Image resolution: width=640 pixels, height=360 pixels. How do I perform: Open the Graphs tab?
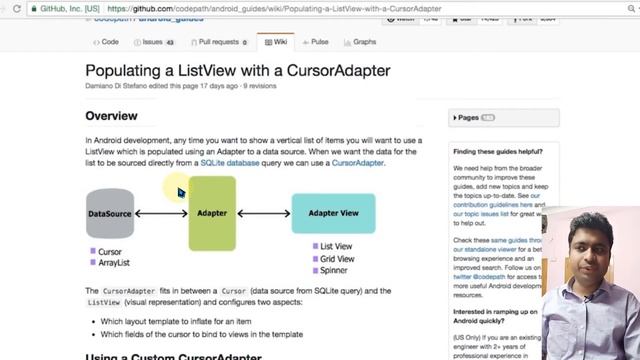tap(360, 42)
